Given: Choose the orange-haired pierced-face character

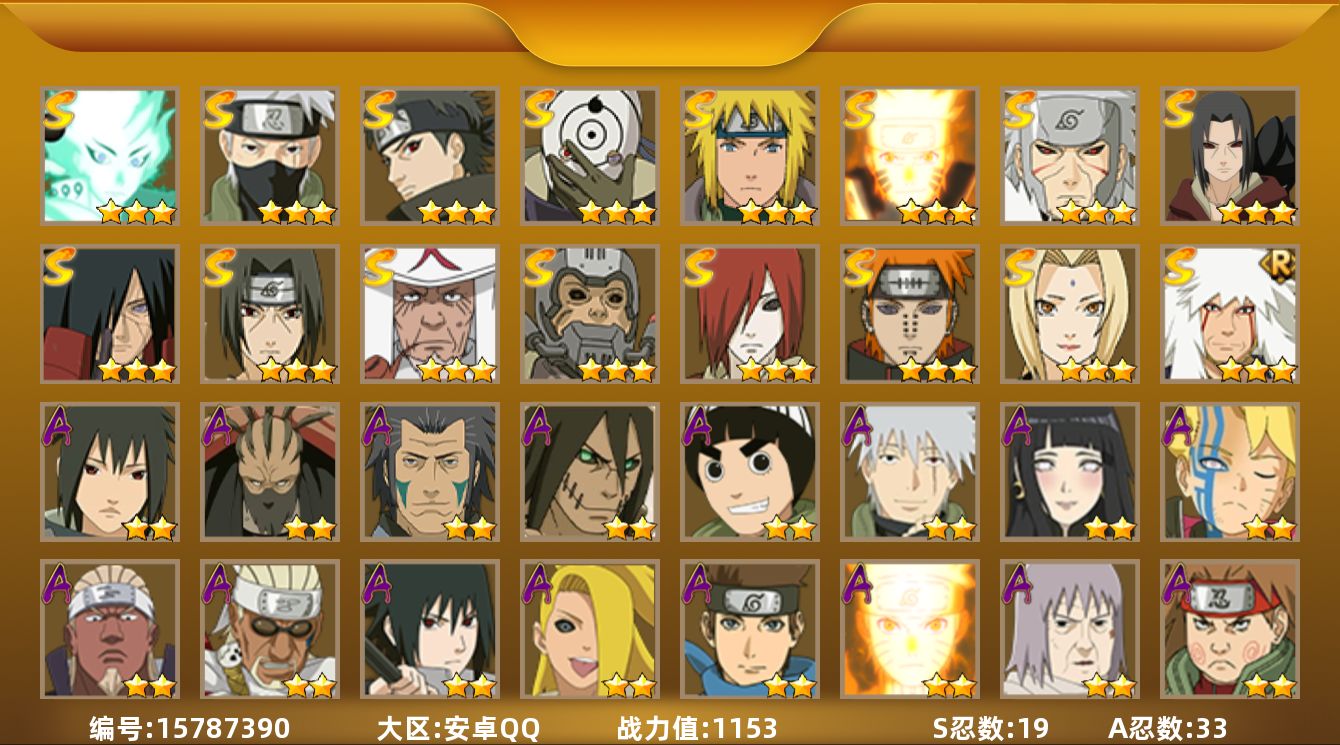Looking at the screenshot, I should pyautogui.click(x=910, y=314).
